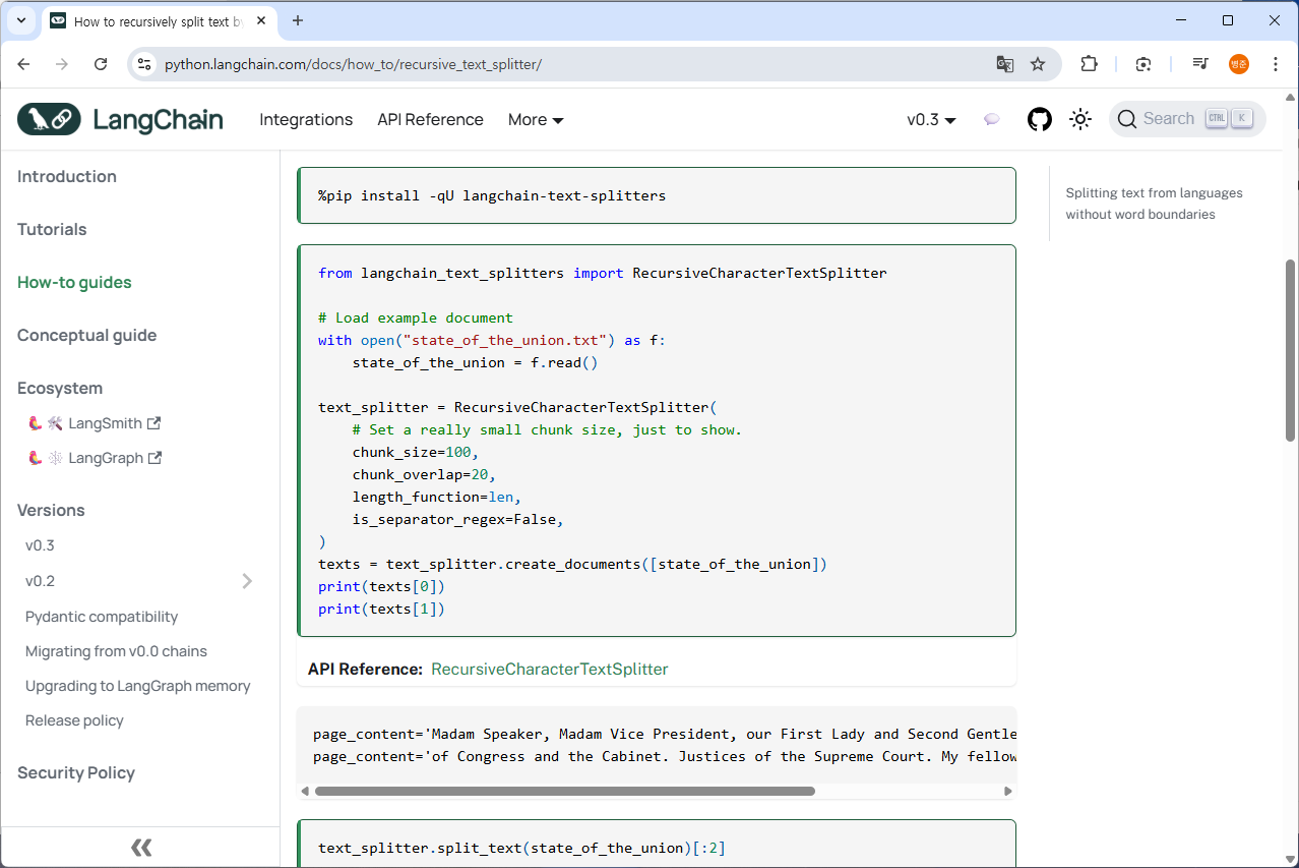Open Ecosystem section in sidebar
The height and width of the screenshot is (868, 1299).
pos(60,388)
